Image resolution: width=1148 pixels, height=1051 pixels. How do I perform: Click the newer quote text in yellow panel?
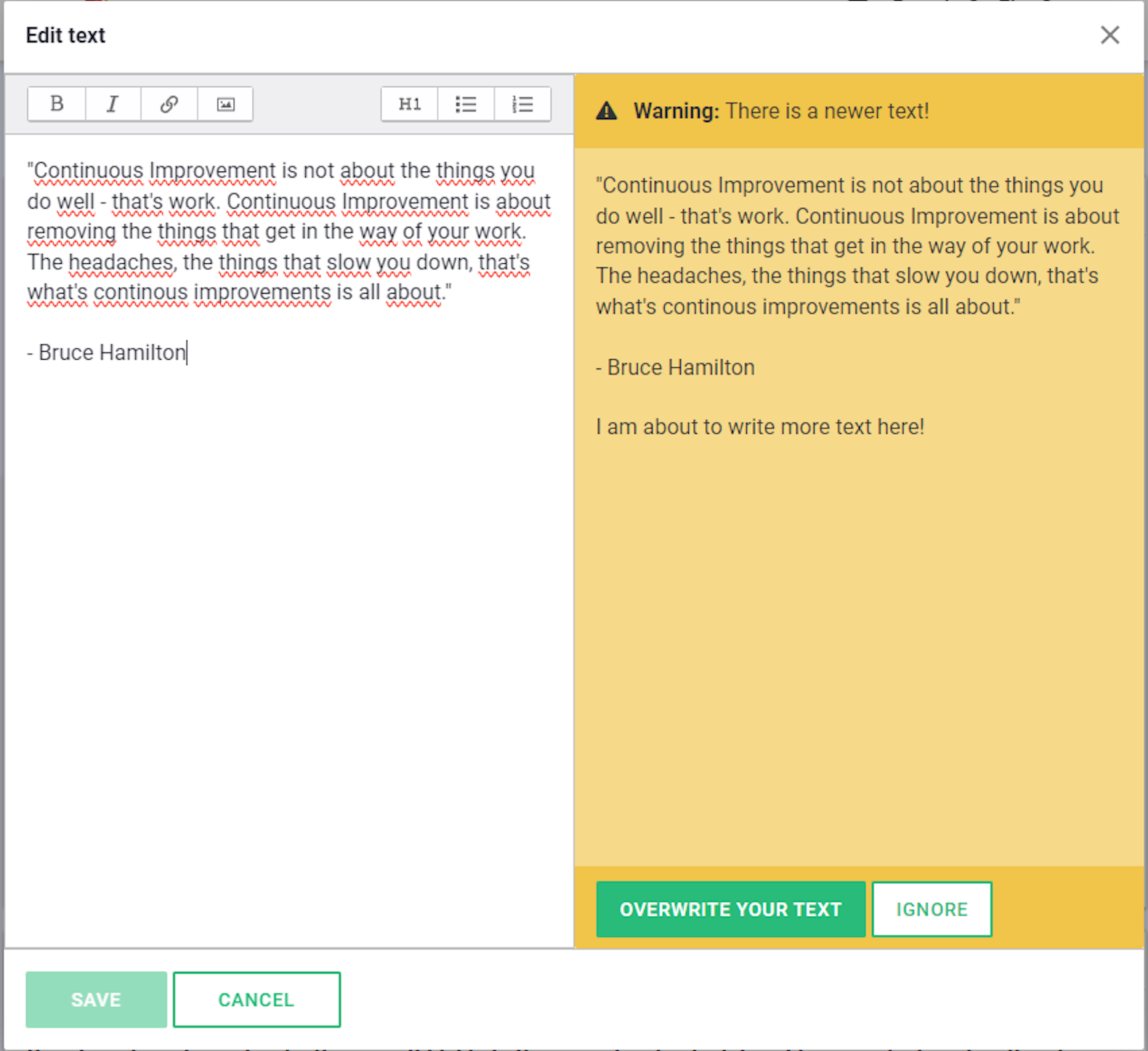point(857,246)
